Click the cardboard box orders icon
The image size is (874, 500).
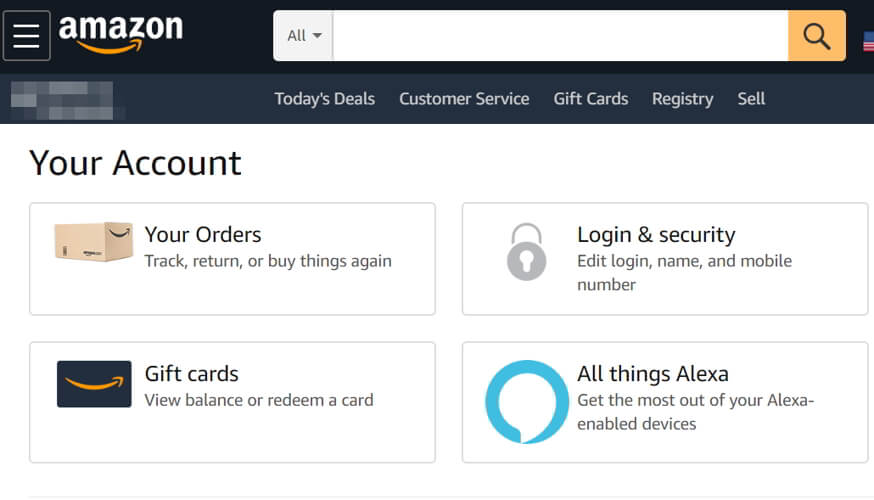click(x=94, y=242)
